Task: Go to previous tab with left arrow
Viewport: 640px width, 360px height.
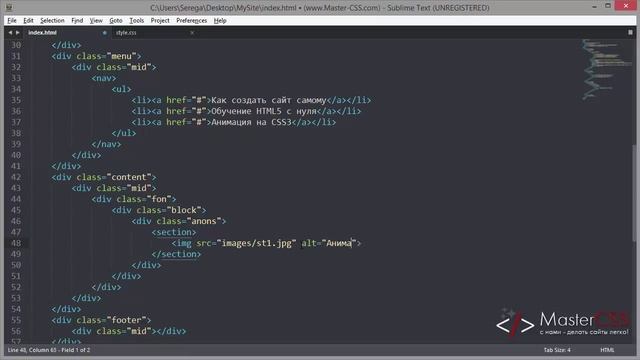Action: (x=10, y=33)
